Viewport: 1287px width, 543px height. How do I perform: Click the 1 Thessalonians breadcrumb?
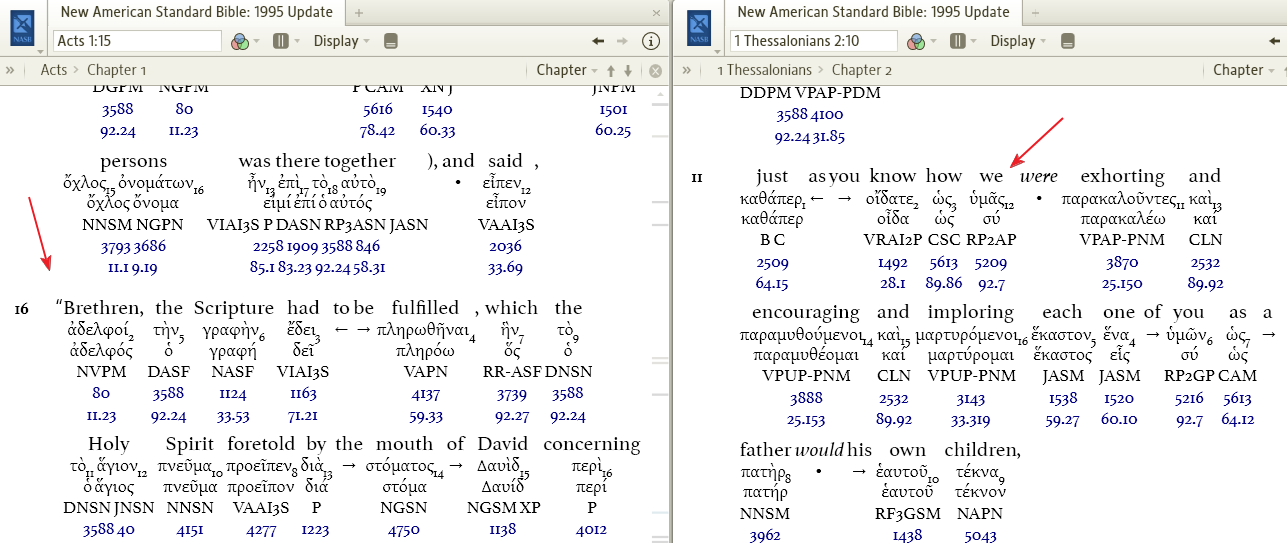763,70
